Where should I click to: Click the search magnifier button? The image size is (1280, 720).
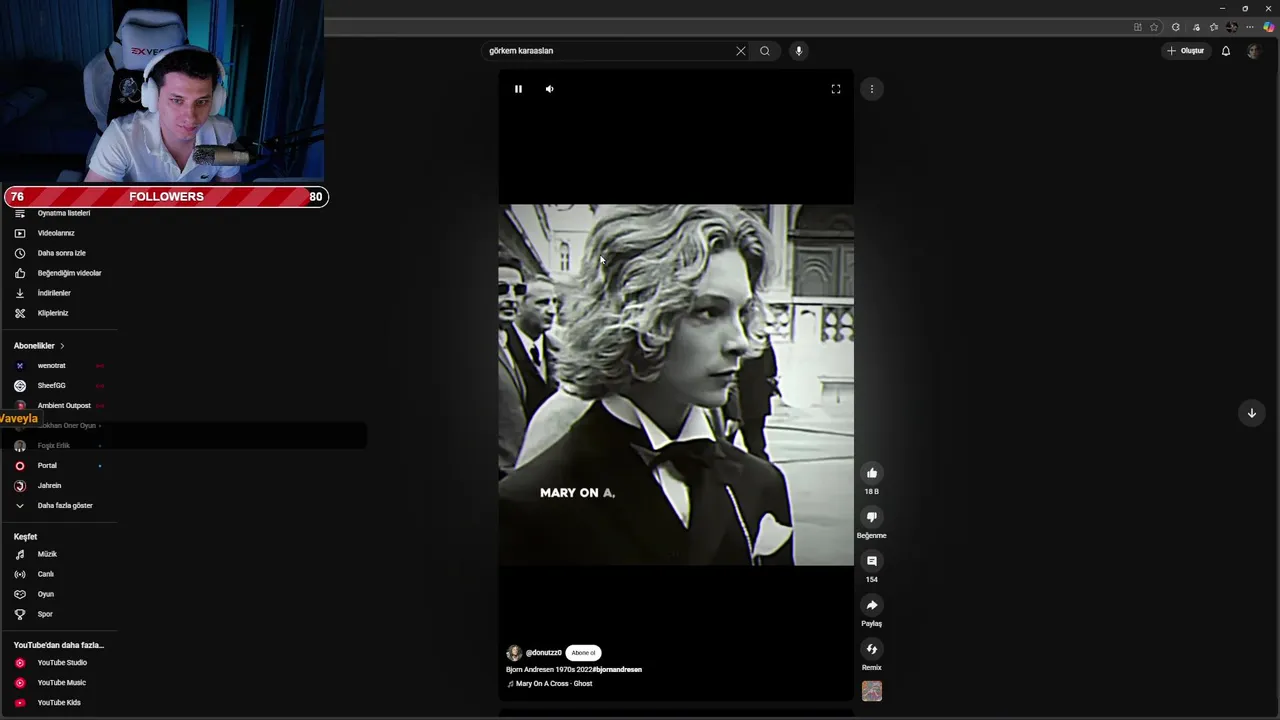pyautogui.click(x=765, y=51)
